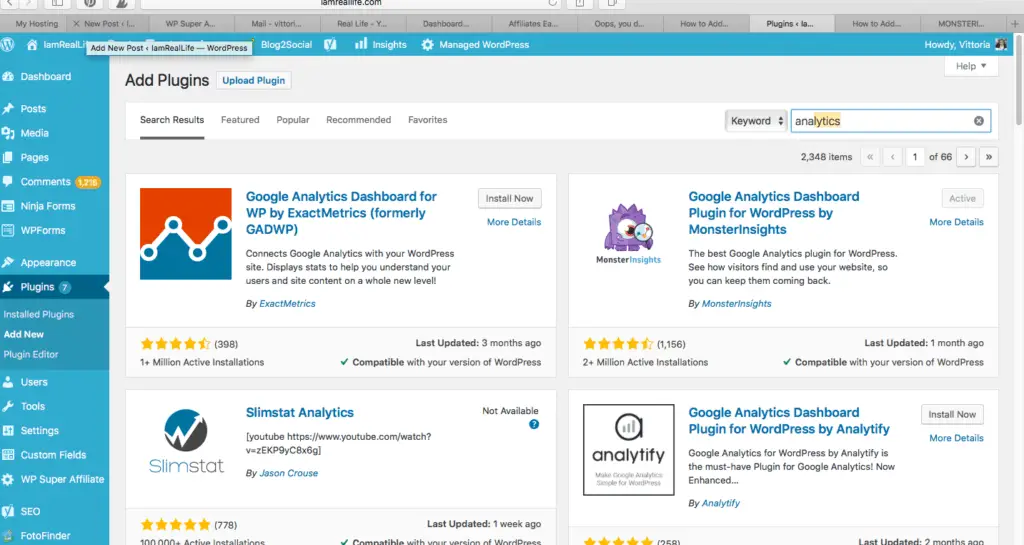Click the MonsterInsights plugin thumbnail
This screenshot has width=1024, height=545.
pyautogui.click(x=628, y=234)
